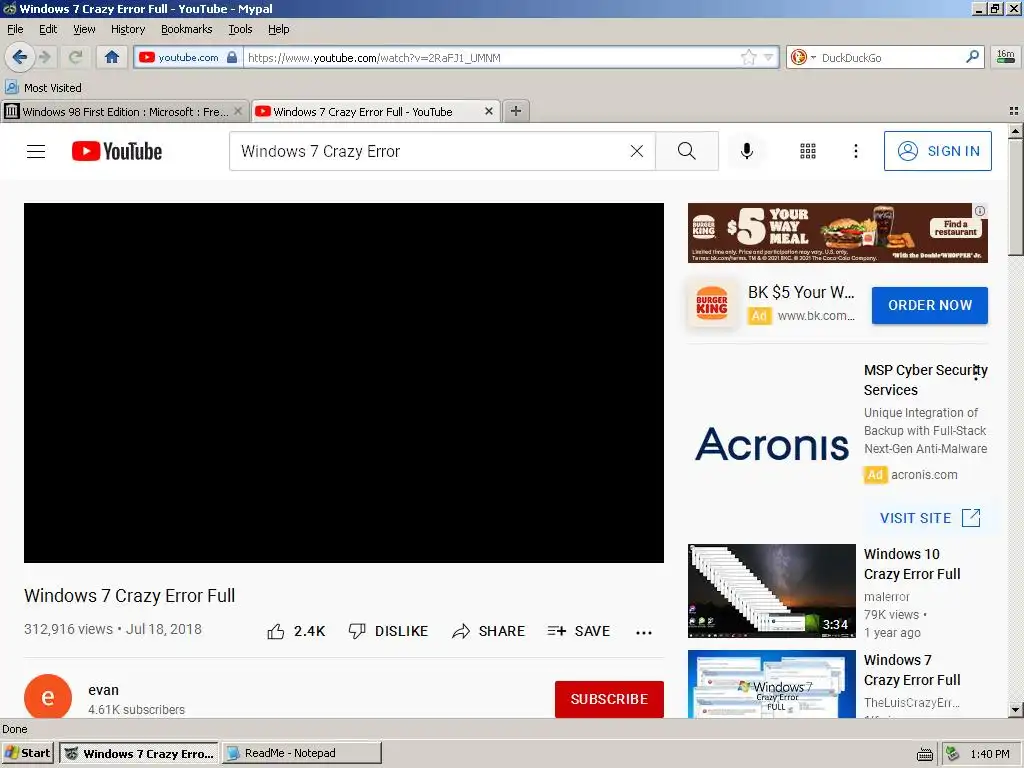Click the tab groups grid icon
The height and width of the screenshot is (768, 1024).
(1014, 111)
